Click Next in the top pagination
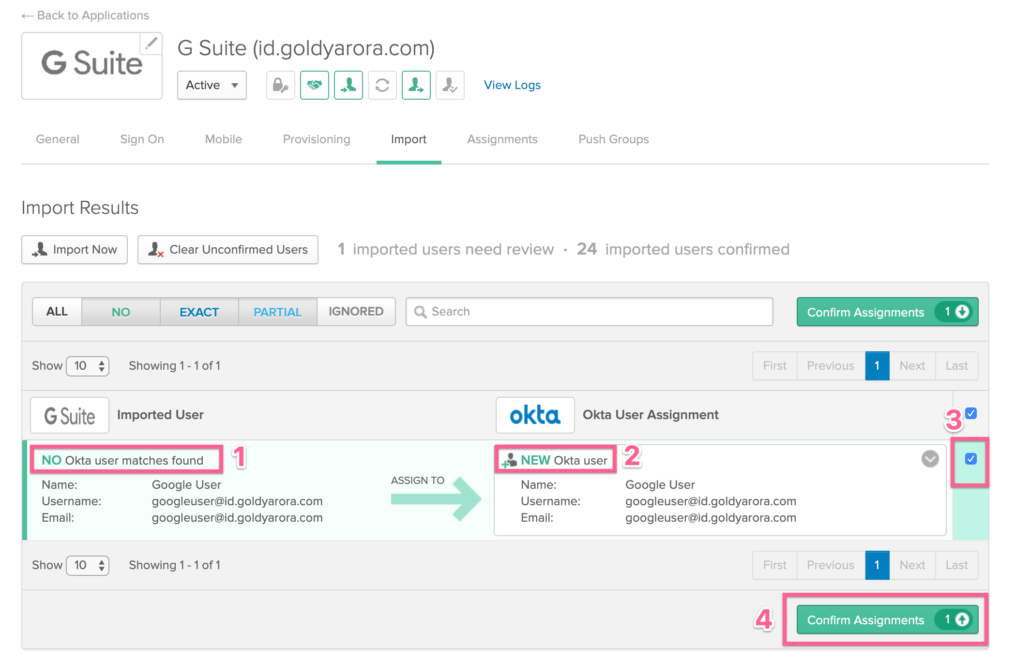 click(x=912, y=366)
